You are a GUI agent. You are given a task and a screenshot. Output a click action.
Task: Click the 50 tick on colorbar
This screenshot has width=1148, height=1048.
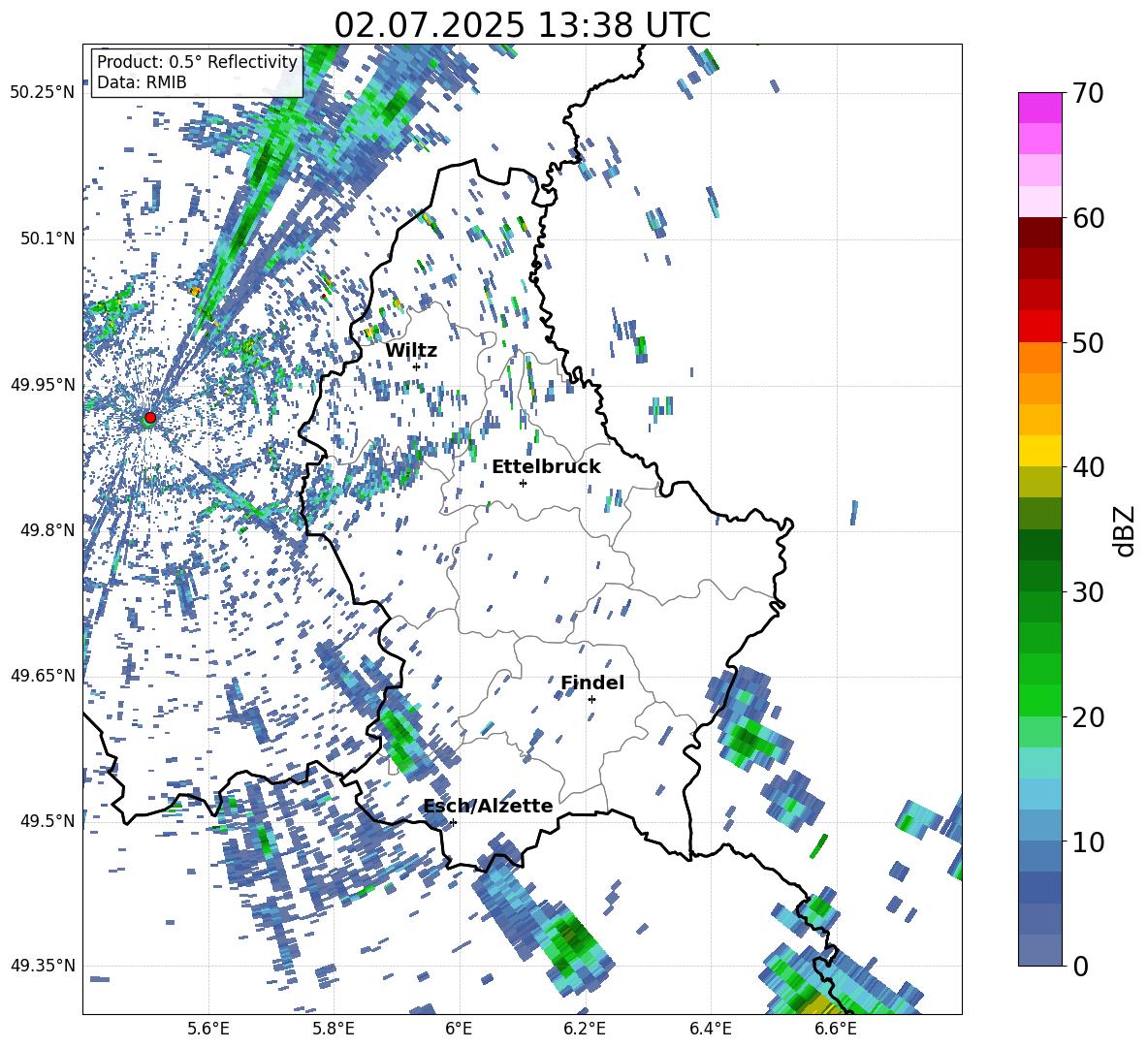pos(1088,342)
